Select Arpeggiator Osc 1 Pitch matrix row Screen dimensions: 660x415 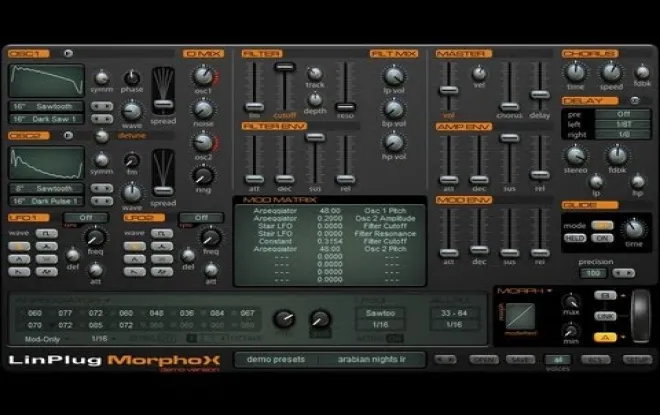click(x=329, y=210)
